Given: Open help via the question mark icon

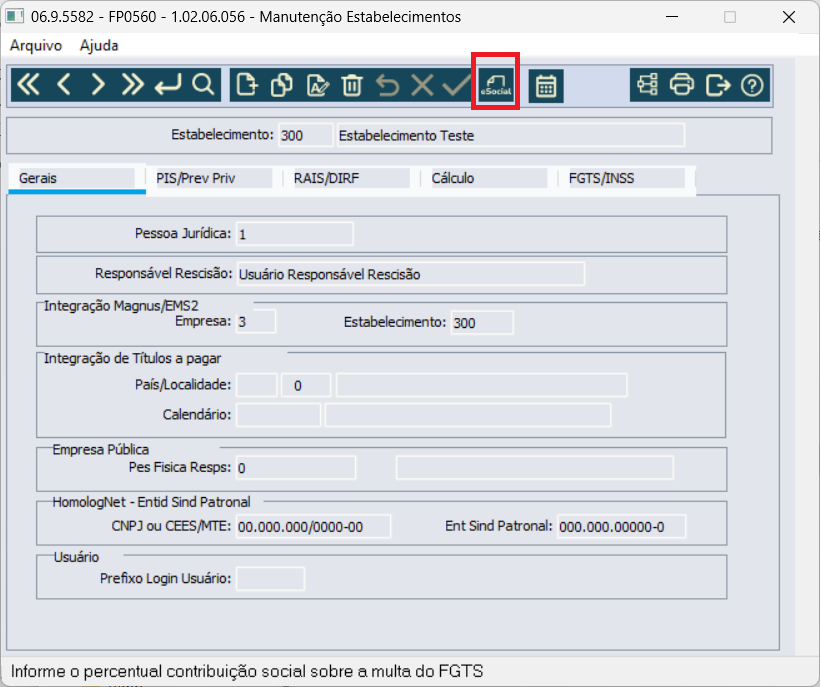Looking at the screenshot, I should click(x=752, y=84).
